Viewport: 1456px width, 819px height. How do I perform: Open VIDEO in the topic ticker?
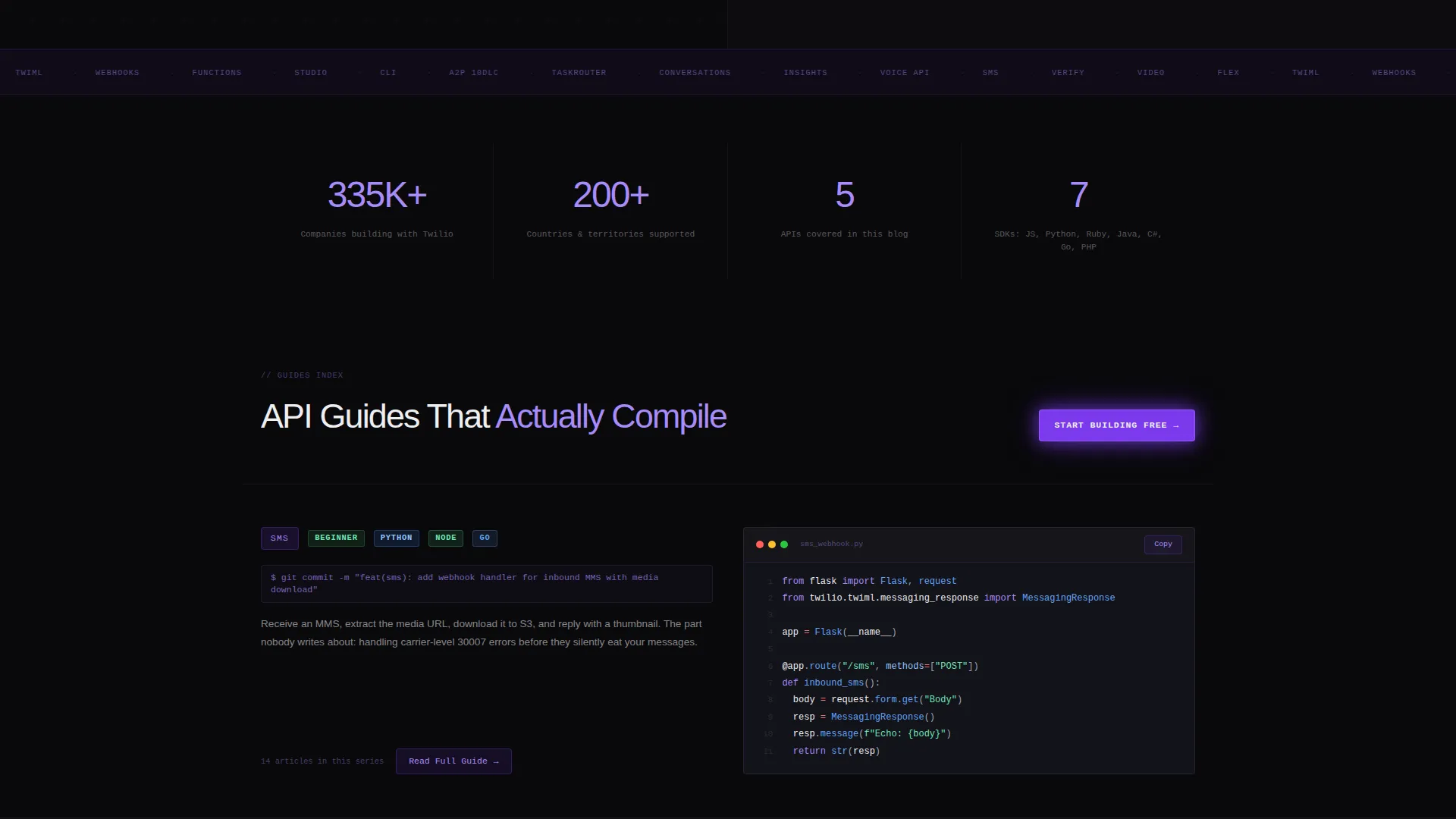pos(1150,73)
